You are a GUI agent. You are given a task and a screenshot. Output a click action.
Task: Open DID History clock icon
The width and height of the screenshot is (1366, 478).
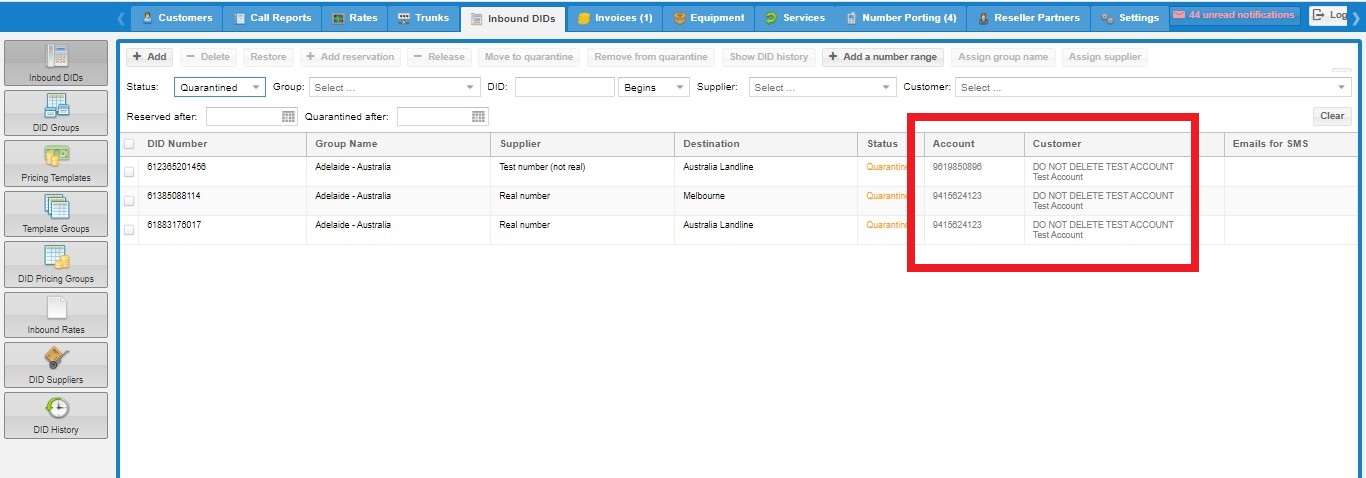57,408
